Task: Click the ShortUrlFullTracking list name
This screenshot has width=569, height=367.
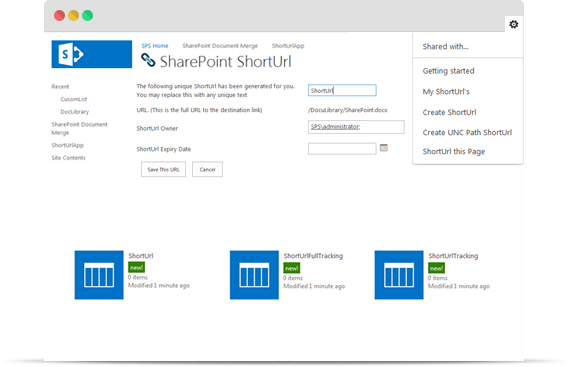Action: (x=313, y=256)
